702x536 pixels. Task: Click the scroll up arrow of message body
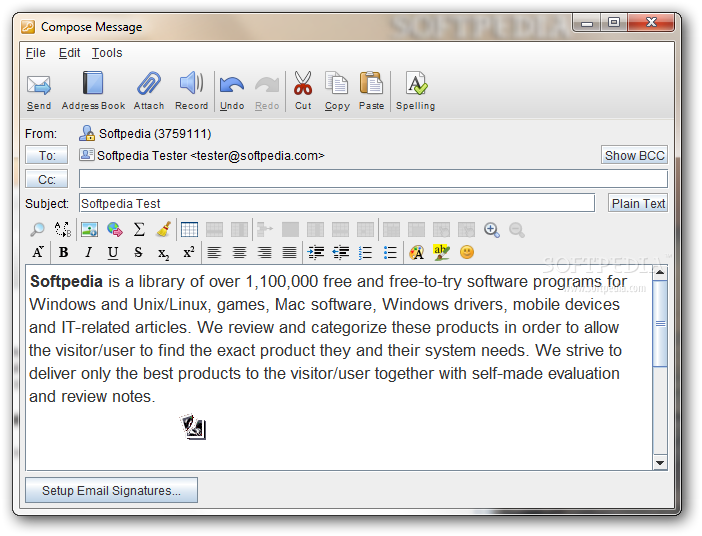click(x=660, y=272)
